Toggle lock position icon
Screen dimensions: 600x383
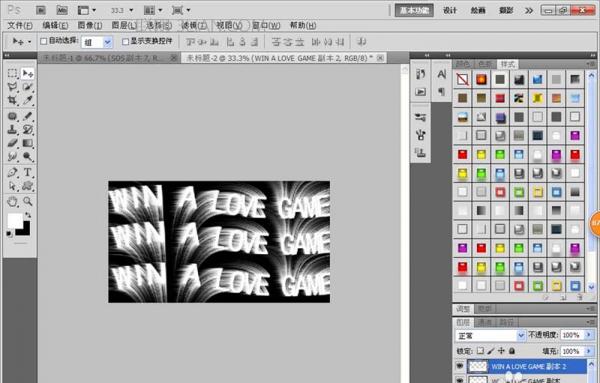pos(501,351)
